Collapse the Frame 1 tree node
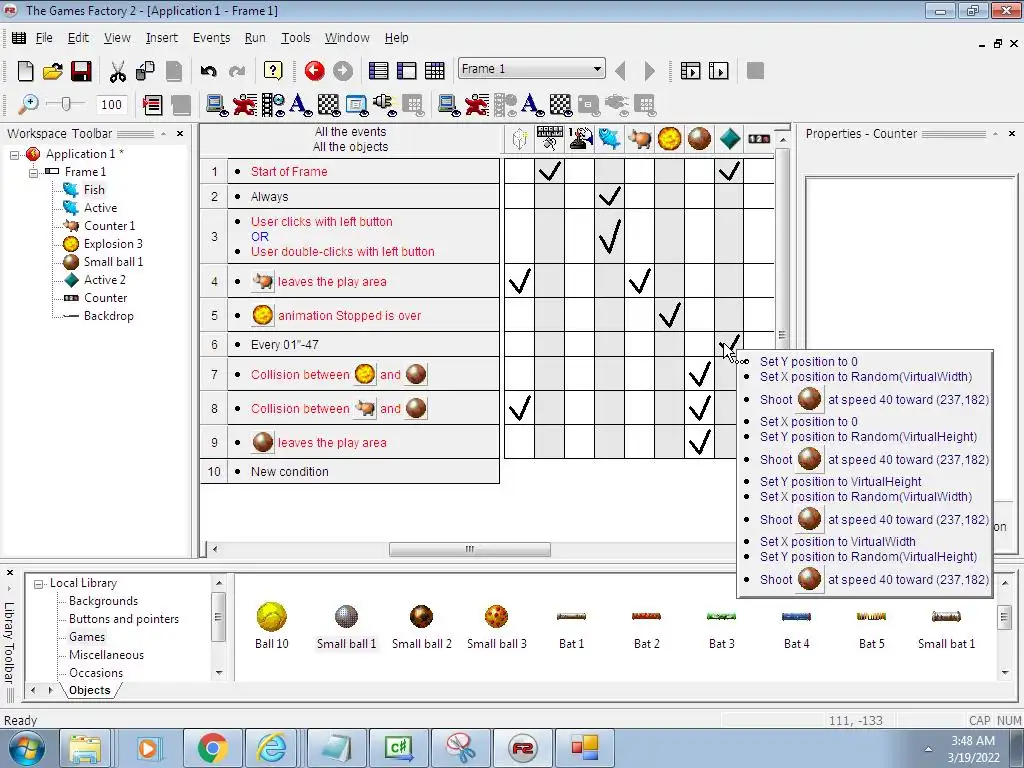This screenshot has width=1024, height=768. coord(33,172)
